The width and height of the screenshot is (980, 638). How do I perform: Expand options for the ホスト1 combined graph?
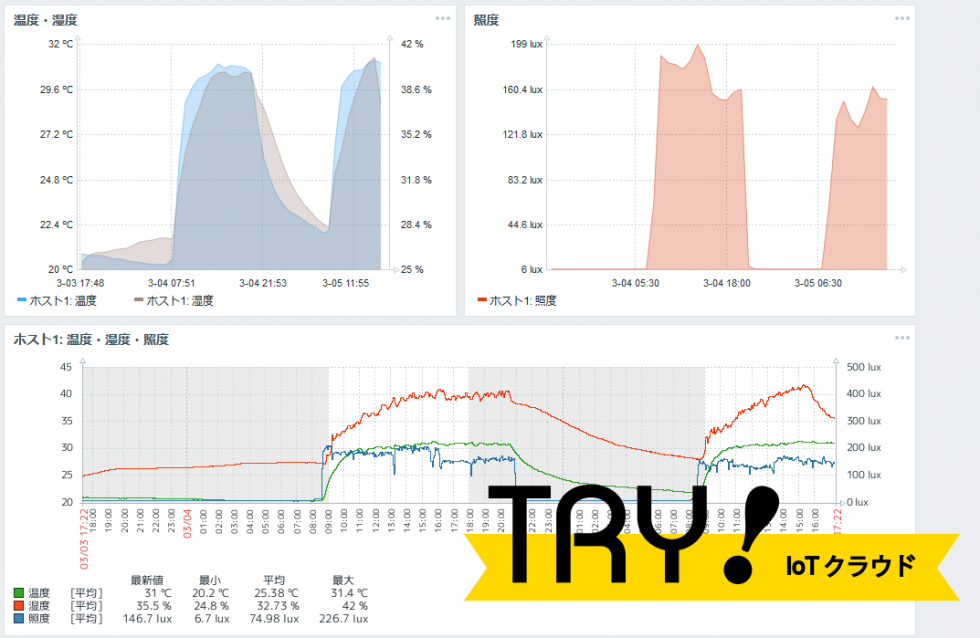point(903,340)
